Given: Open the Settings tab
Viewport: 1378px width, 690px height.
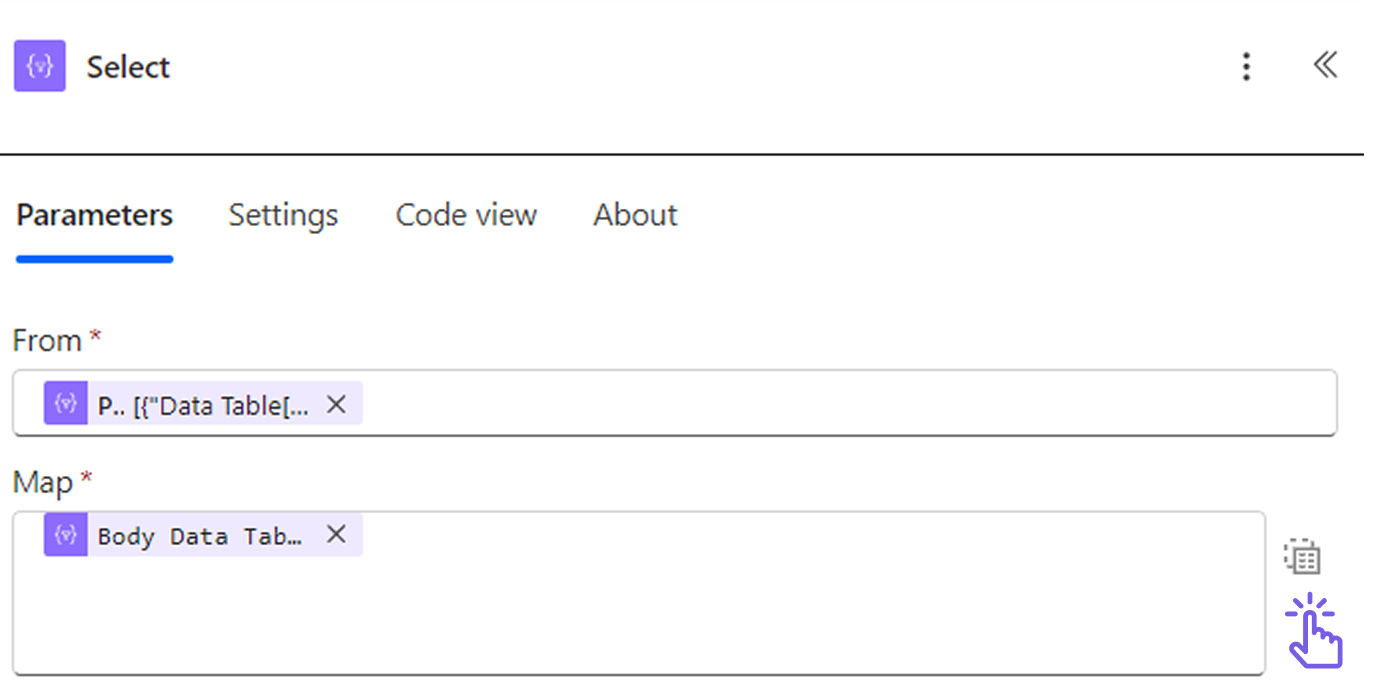Looking at the screenshot, I should pos(283,215).
